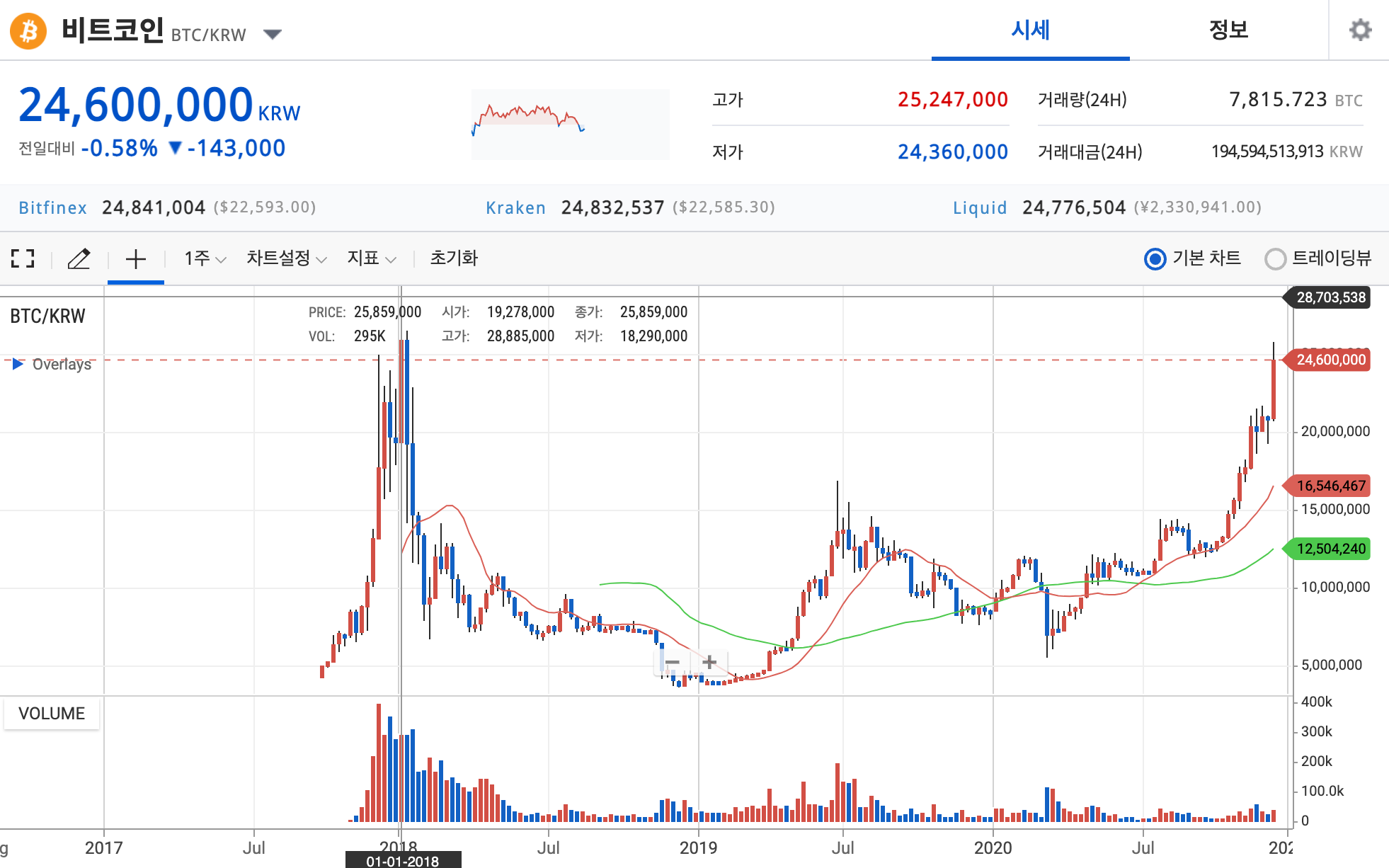
Task: Select the pencil drawing tool
Action: pos(79,258)
